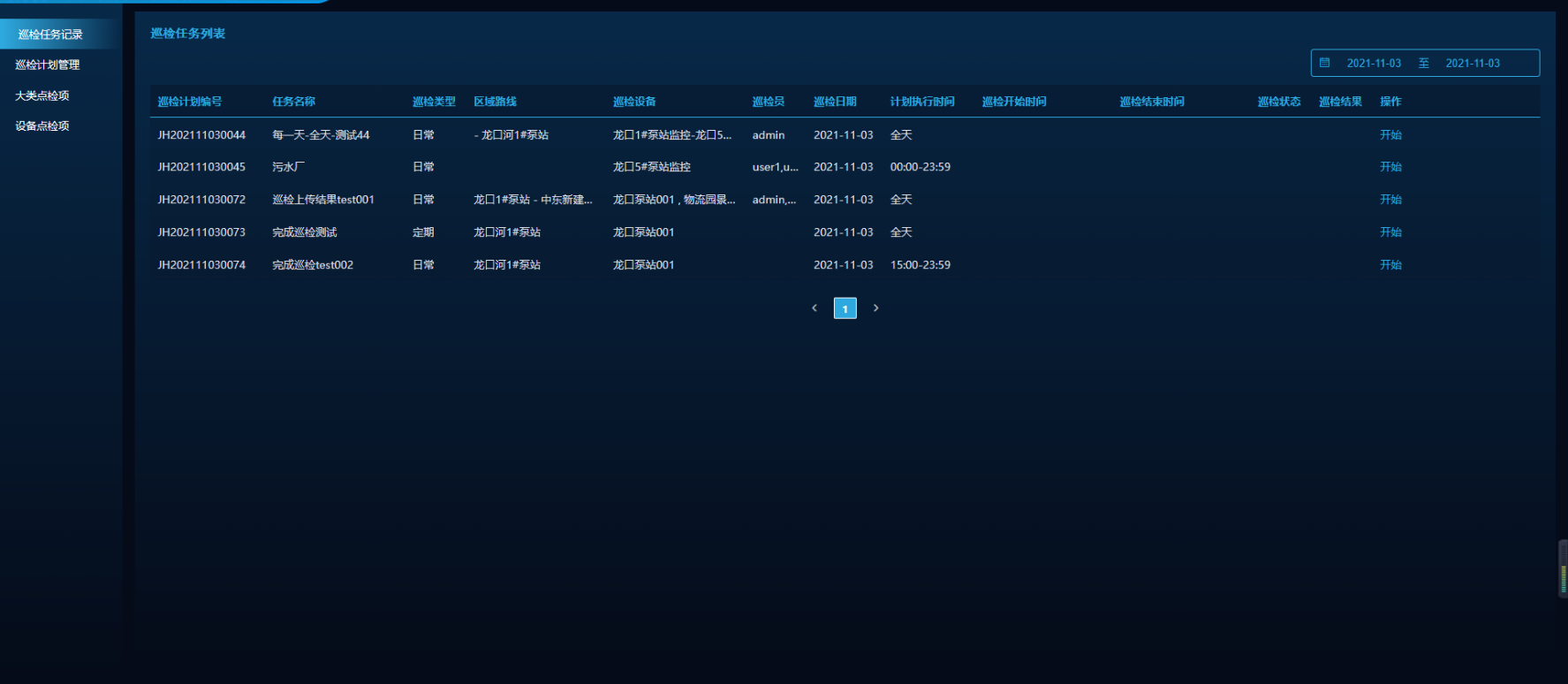1568x684 pixels.
Task: Click 开始 for the 污水厂 task
Action: pyautogui.click(x=1390, y=167)
